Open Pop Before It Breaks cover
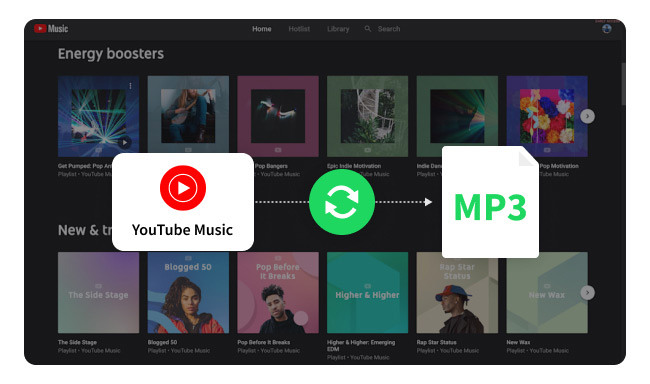The width and height of the screenshot is (650, 384). pyautogui.click(x=278, y=293)
